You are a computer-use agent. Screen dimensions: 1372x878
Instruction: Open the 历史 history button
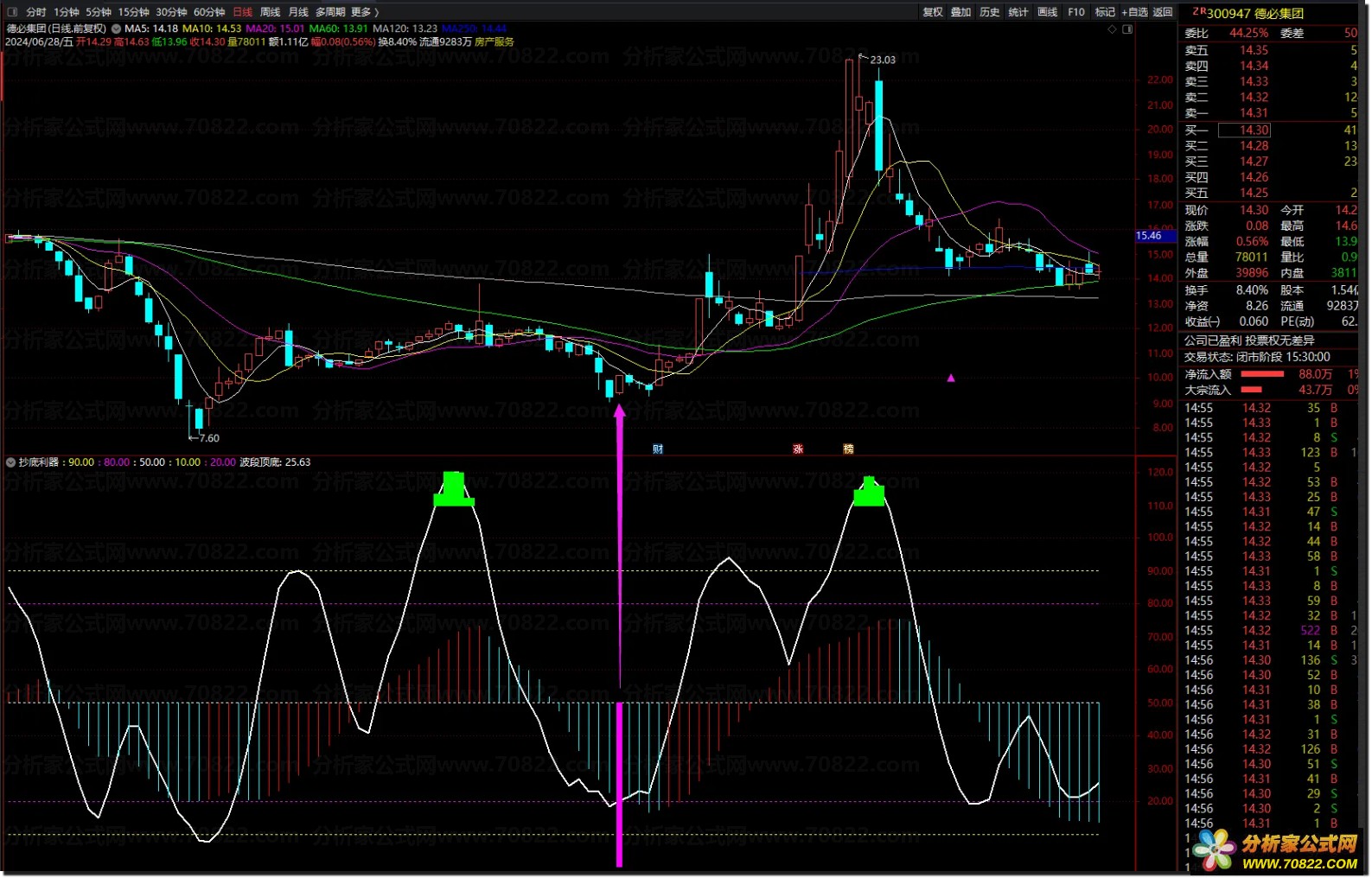point(990,12)
